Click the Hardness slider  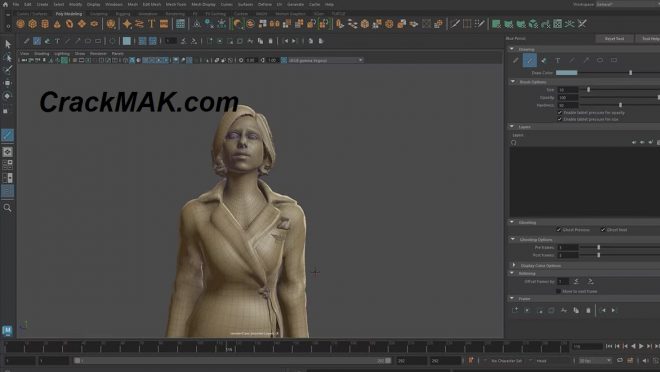pyautogui.click(x=620, y=105)
